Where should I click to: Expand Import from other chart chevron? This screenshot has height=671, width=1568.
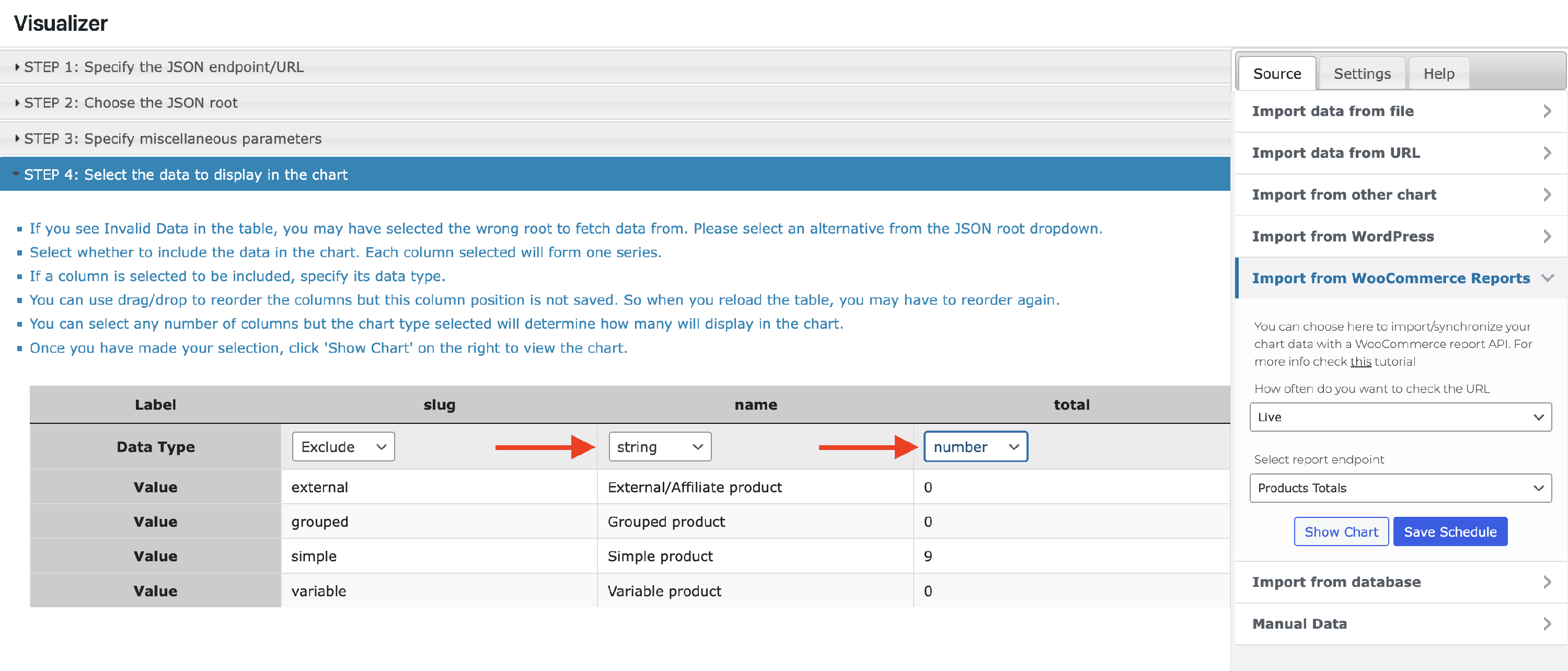tap(1547, 195)
